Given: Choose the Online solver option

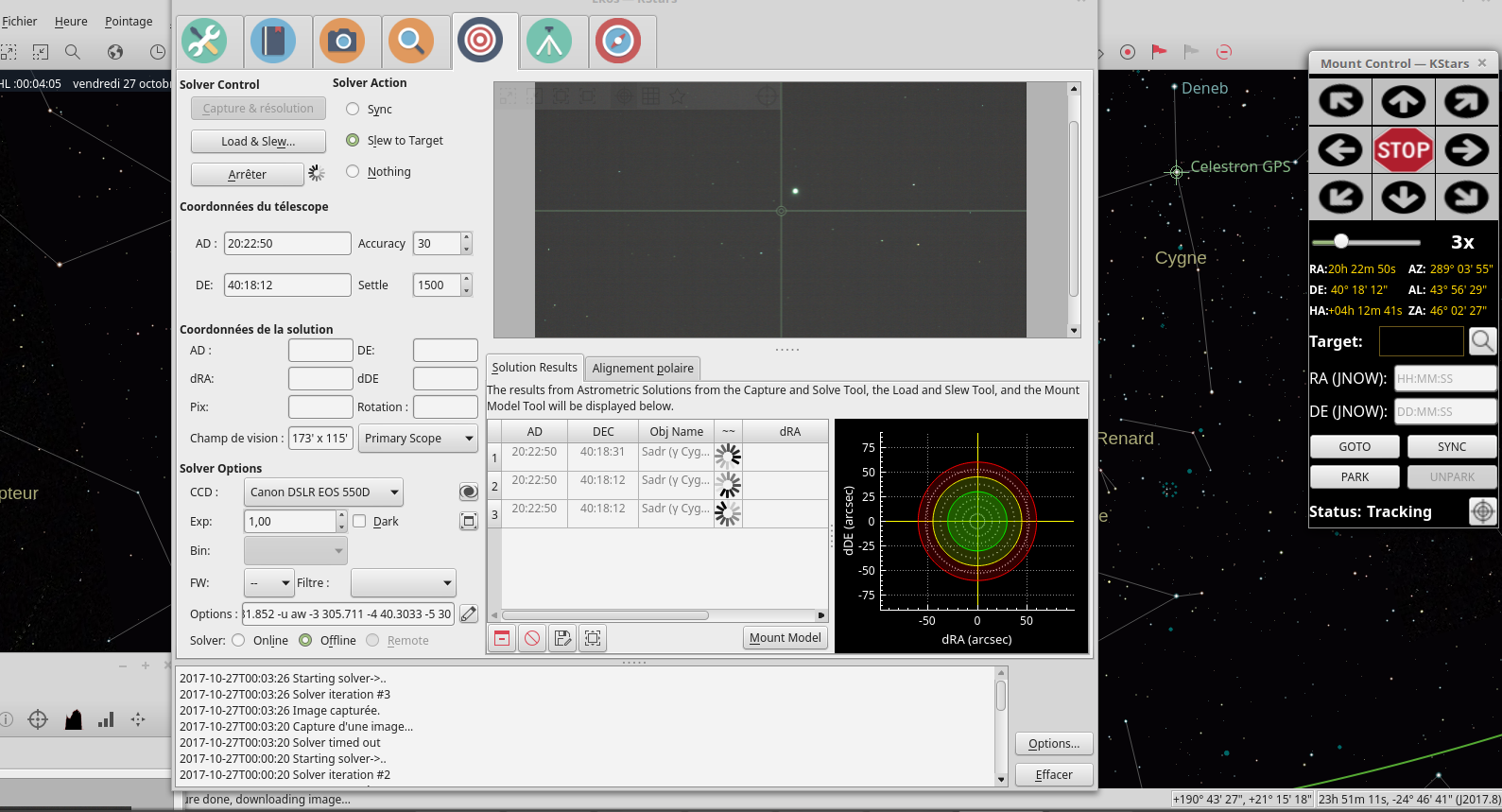Looking at the screenshot, I should 239,641.
